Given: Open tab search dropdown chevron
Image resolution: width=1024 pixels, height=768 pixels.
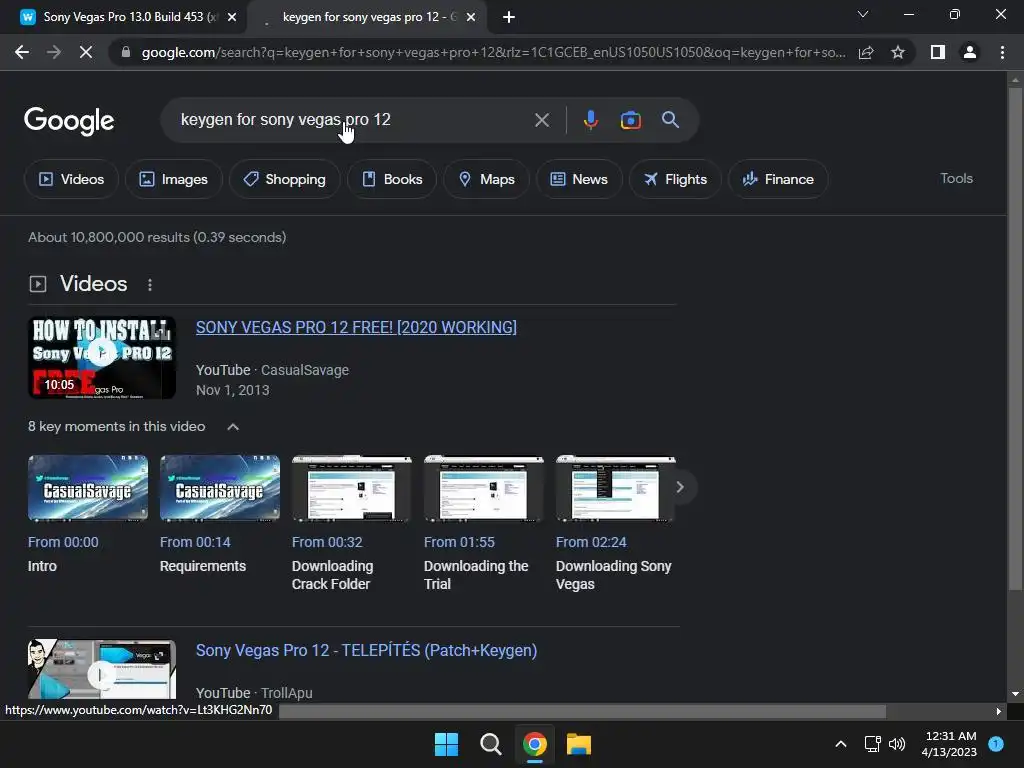Looking at the screenshot, I should tap(863, 14).
